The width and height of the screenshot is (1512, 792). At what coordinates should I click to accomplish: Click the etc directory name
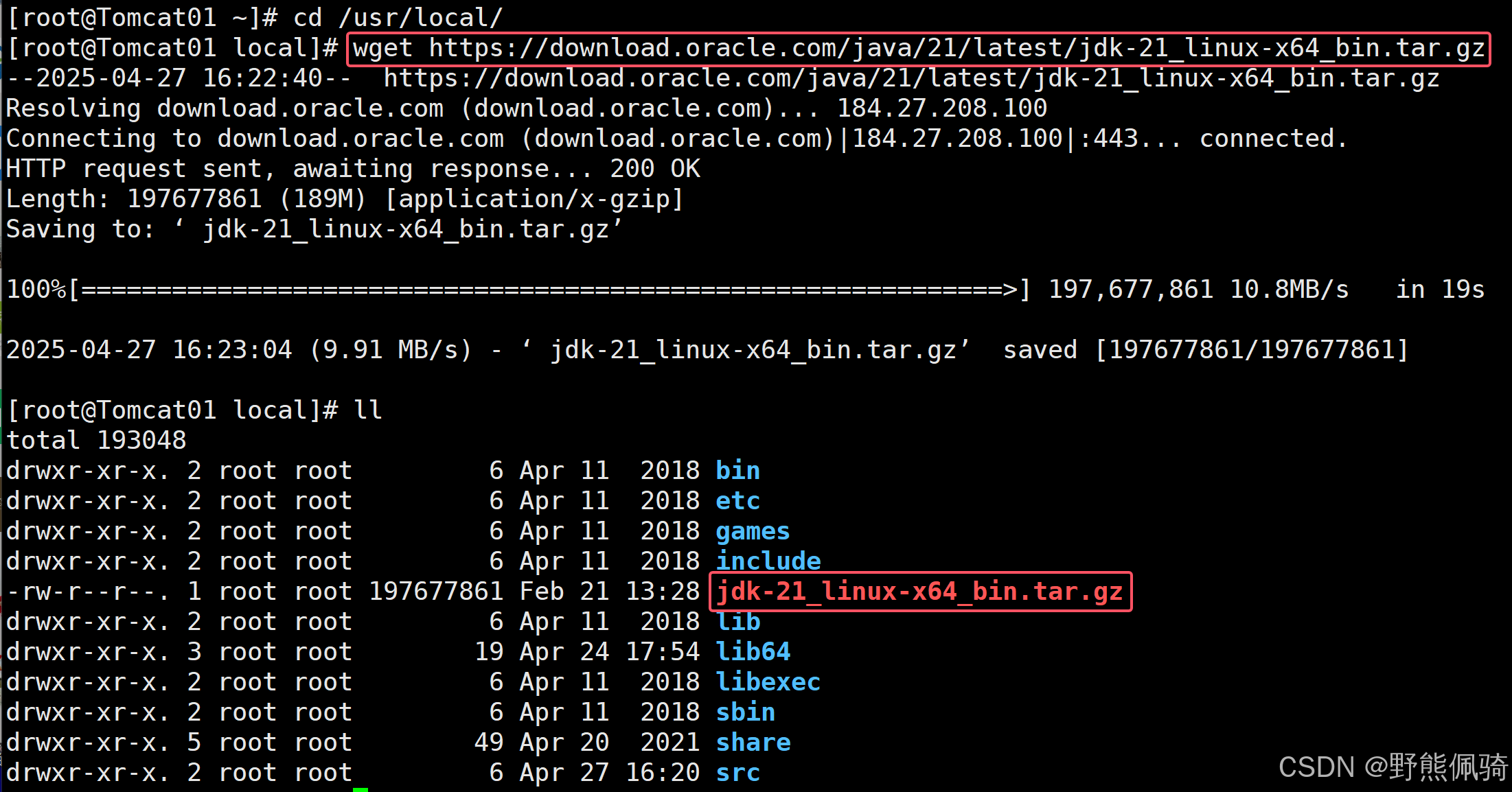737,501
